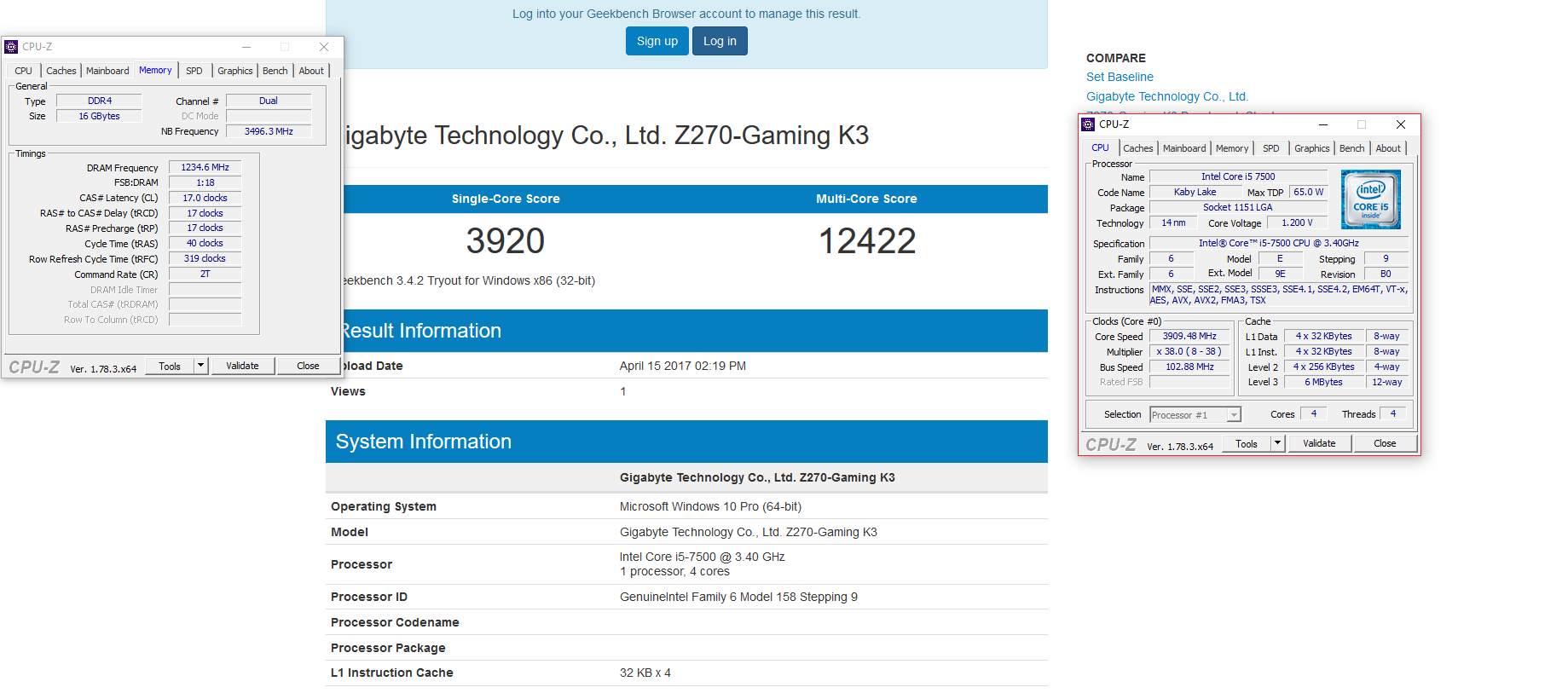Click the Bus Speed 102.88 MHz value
1568x693 pixels.
(x=1189, y=367)
